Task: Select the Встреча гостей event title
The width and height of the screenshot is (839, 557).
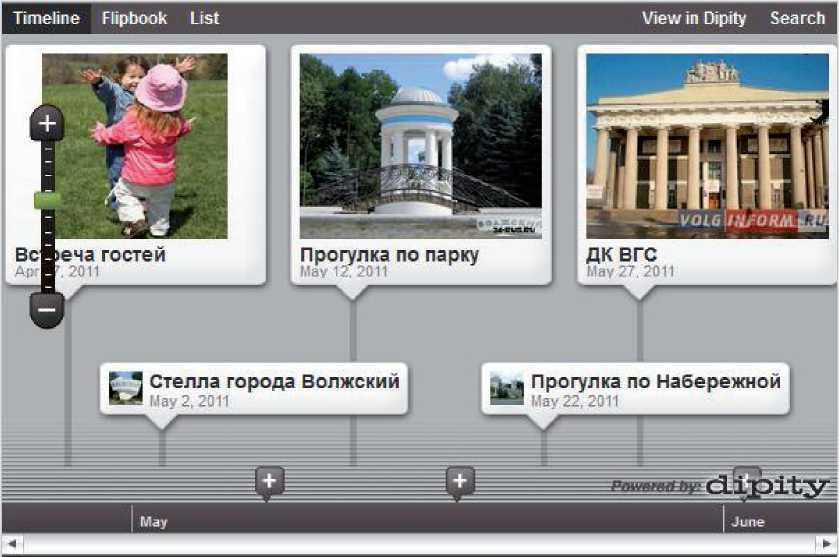Action: tap(90, 255)
